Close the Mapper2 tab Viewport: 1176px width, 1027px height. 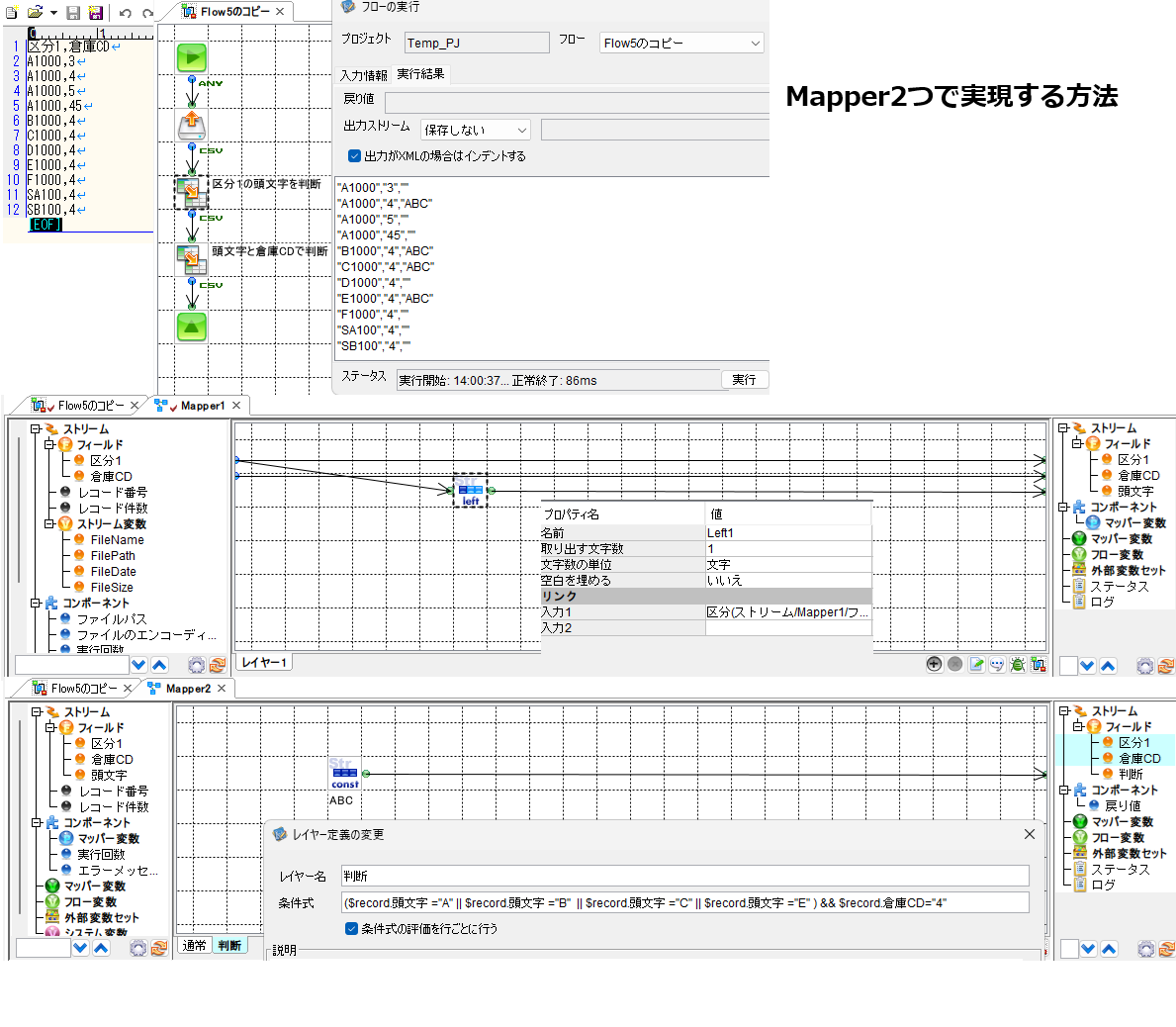point(222,689)
